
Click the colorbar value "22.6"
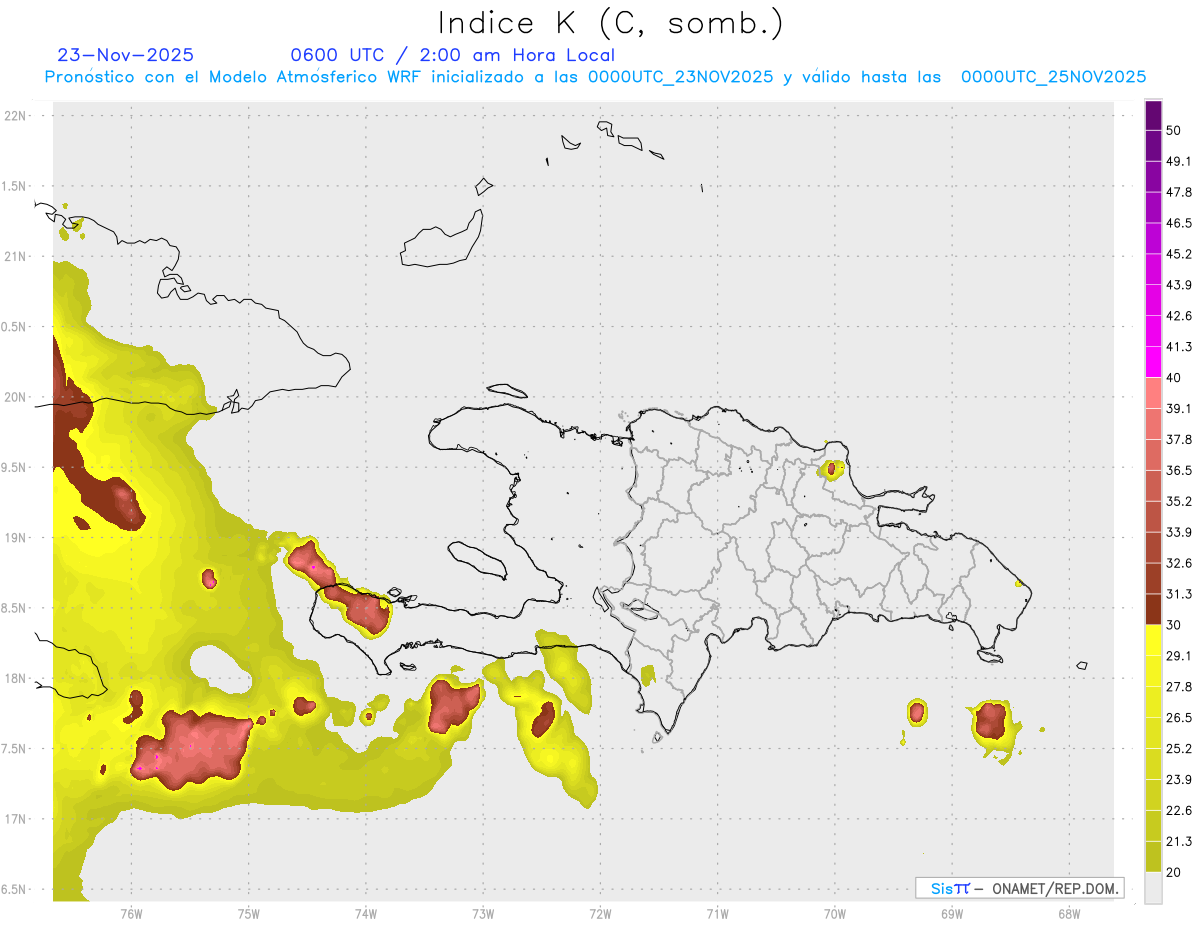[x=1179, y=810]
